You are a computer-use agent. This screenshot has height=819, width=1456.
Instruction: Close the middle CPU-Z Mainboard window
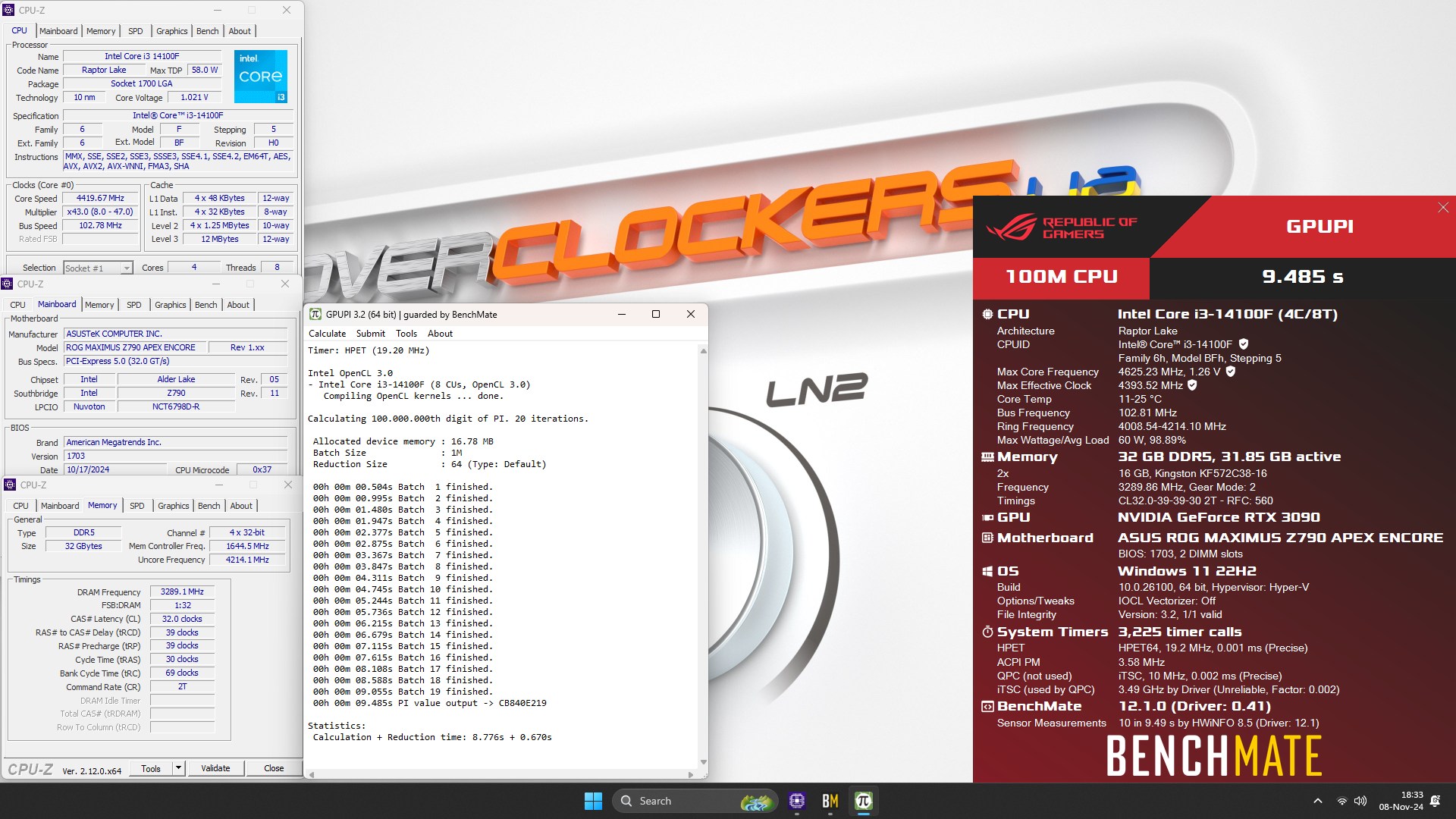(285, 284)
